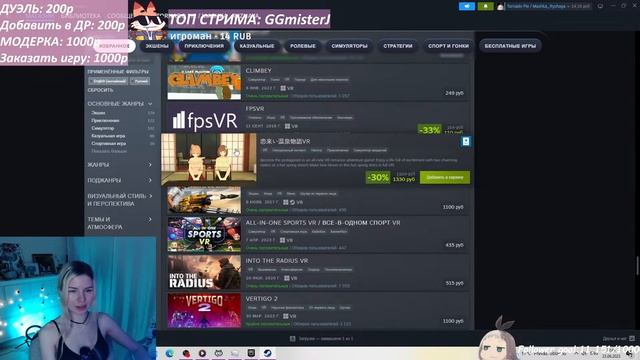This screenshot has height=360, width=640.
Task: Toggle the Приключение genre filter
Action: [x=105, y=121]
